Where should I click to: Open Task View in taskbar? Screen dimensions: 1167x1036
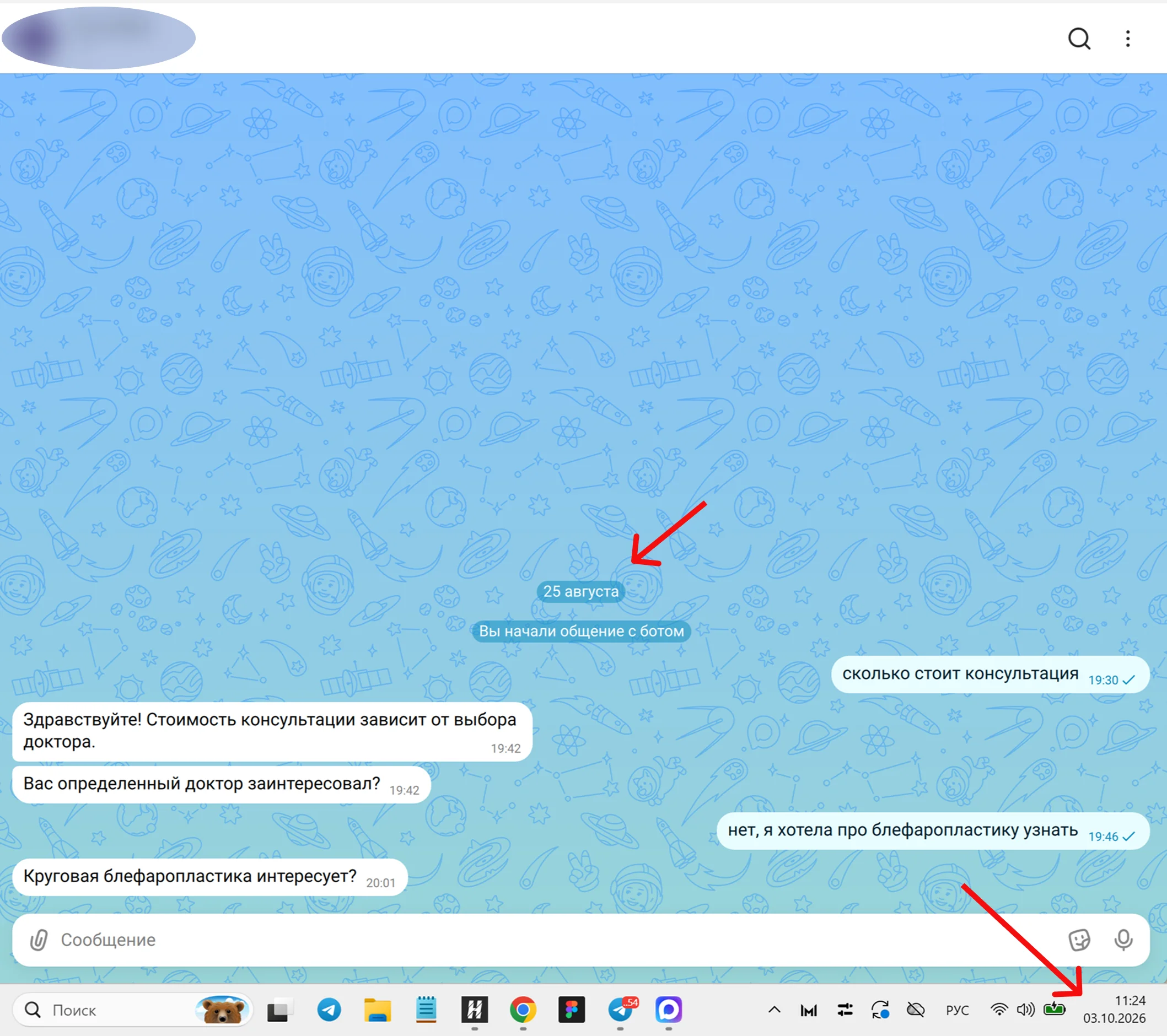(280, 1010)
